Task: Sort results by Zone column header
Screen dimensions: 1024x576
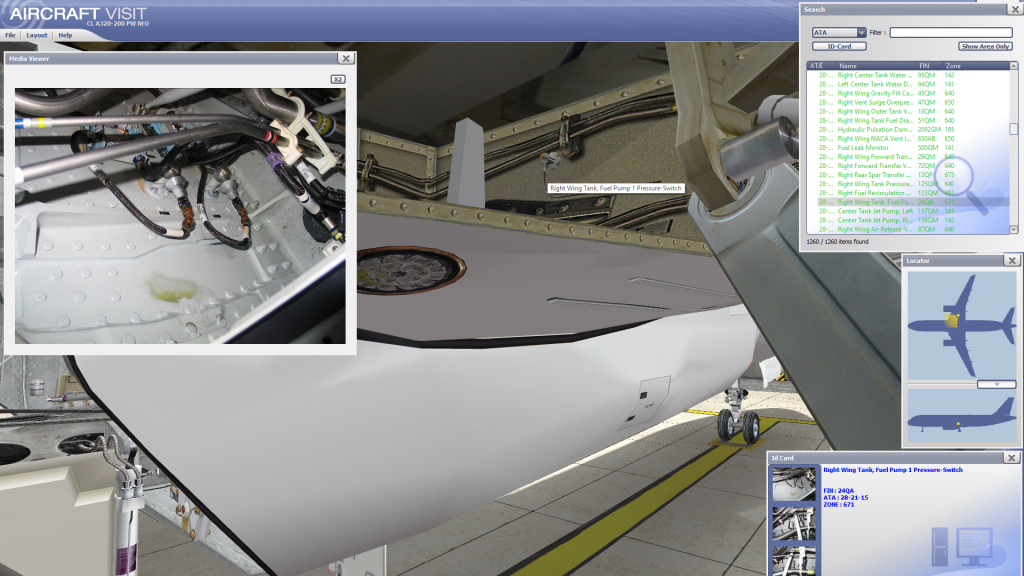Action: click(x=976, y=65)
